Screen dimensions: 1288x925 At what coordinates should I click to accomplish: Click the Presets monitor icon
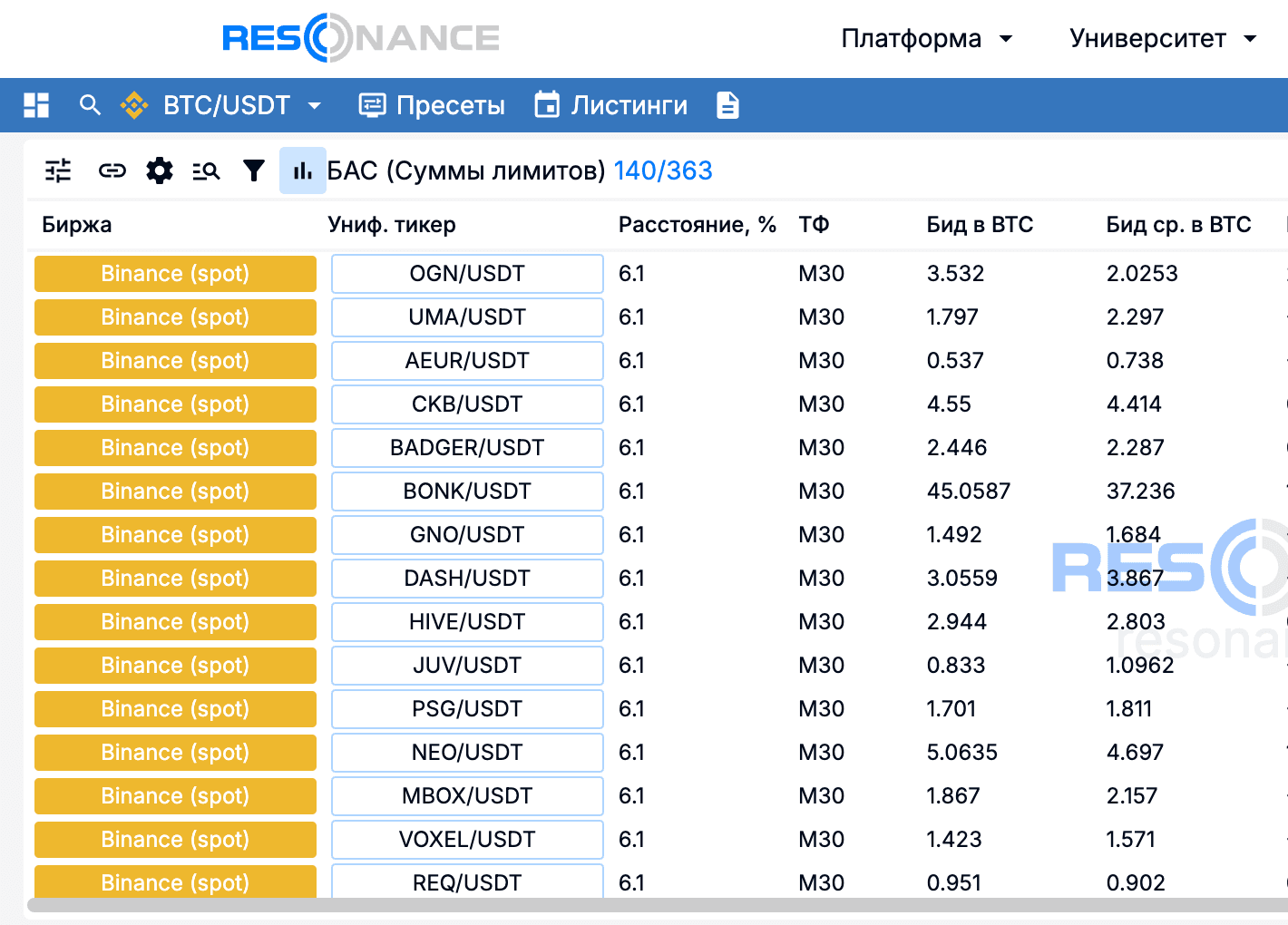(x=372, y=105)
